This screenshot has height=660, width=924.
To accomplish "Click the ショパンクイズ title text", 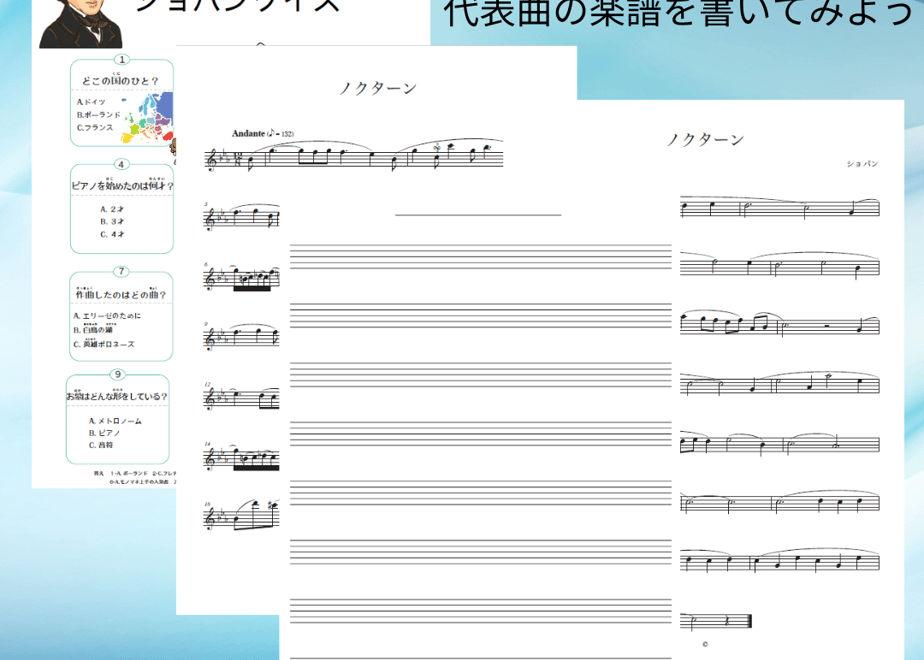I will (x=238, y=6).
